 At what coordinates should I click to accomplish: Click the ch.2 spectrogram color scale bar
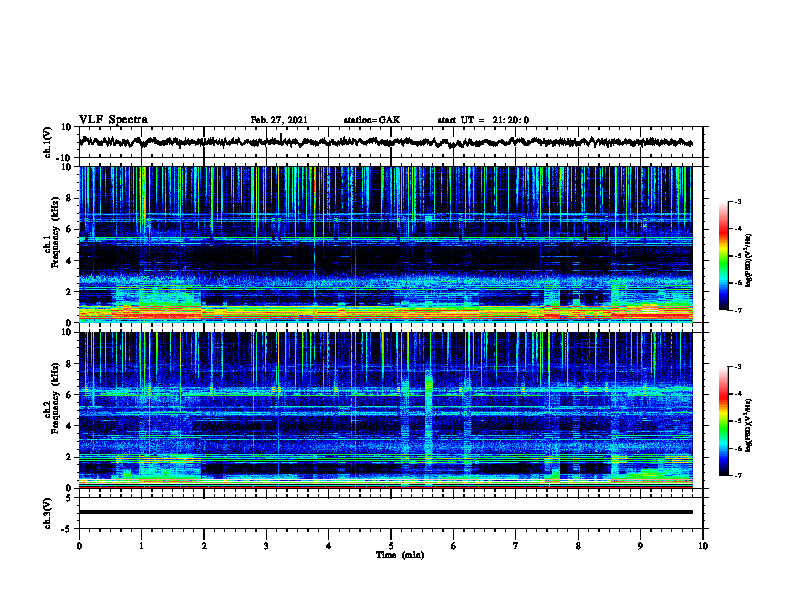(x=723, y=421)
